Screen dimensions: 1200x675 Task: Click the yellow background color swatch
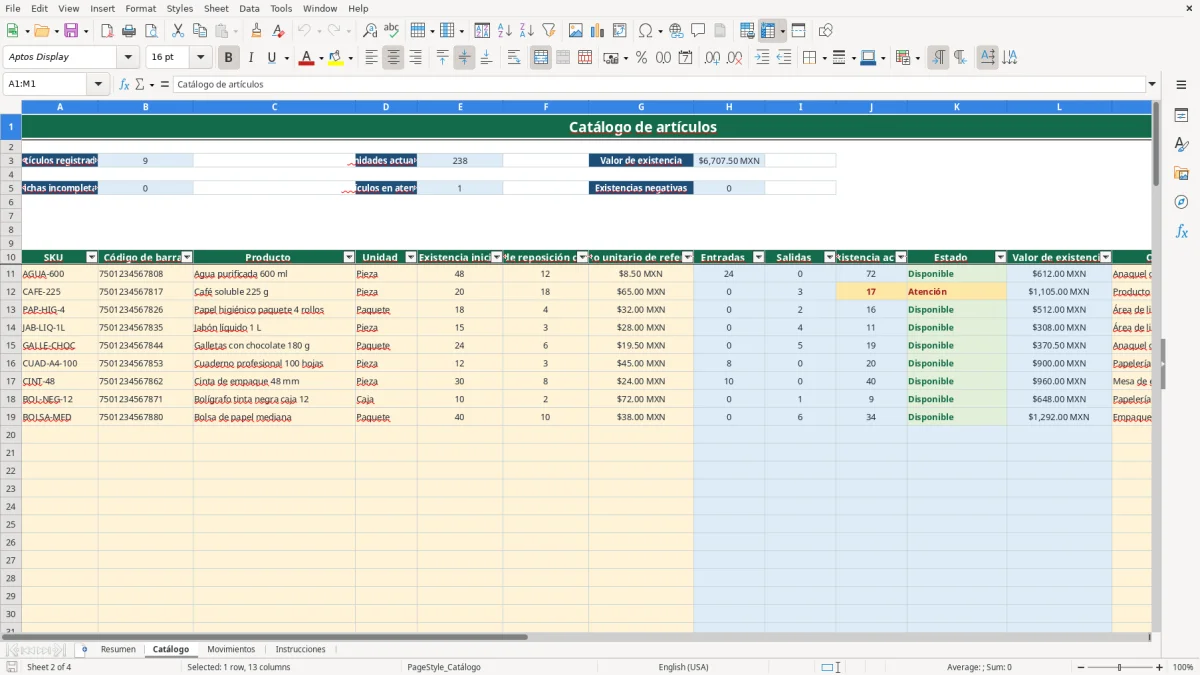tap(335, 58)
